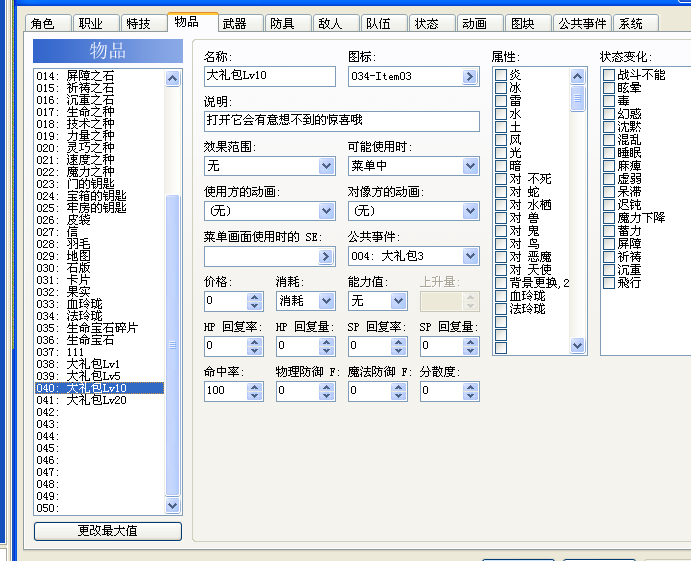Open the 动画 tab
The image size is (691, 561).
(x=480, y=23)
